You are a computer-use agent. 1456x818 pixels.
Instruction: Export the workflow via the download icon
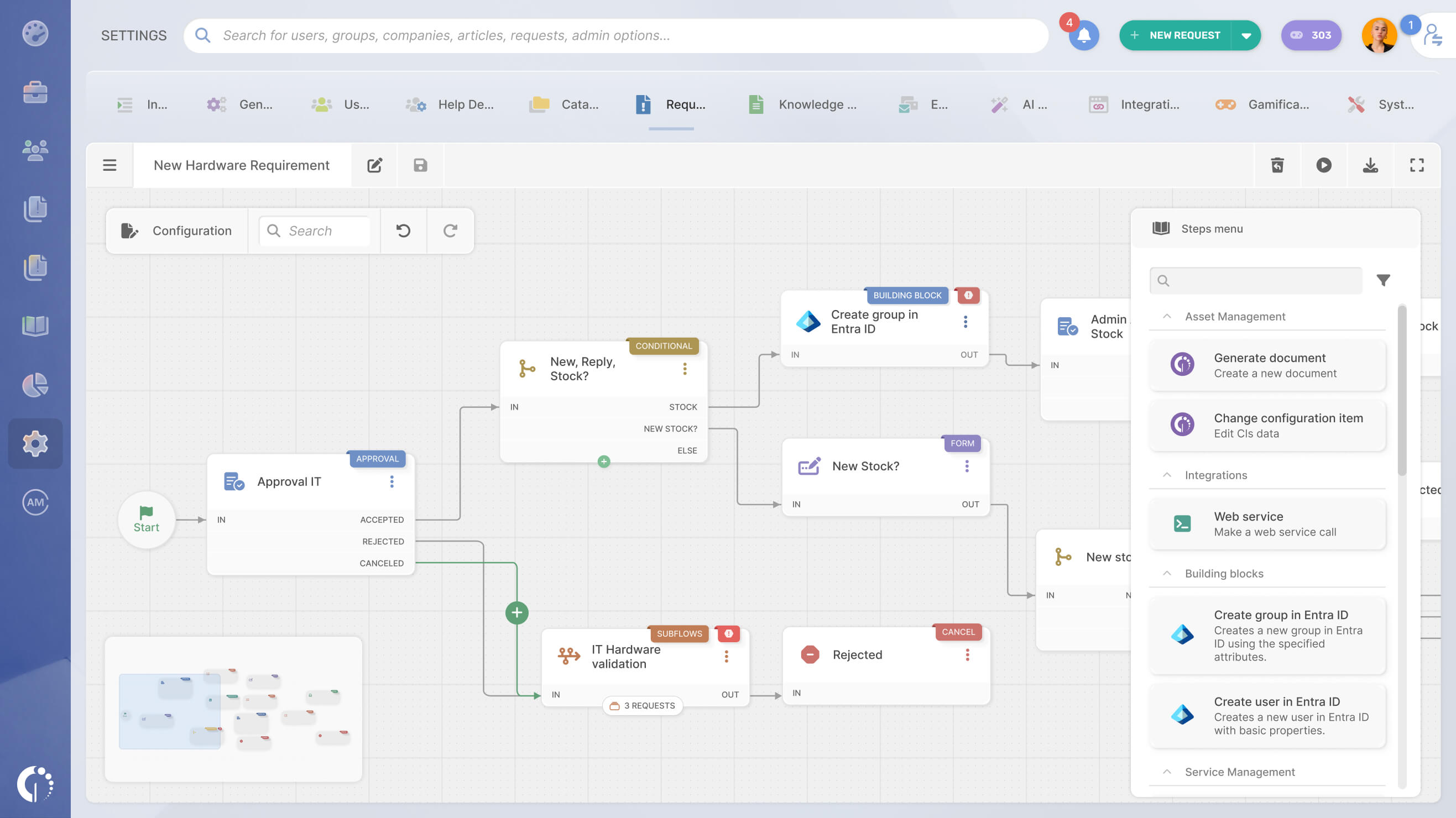pyautogui.click(x=1370, y=165)
